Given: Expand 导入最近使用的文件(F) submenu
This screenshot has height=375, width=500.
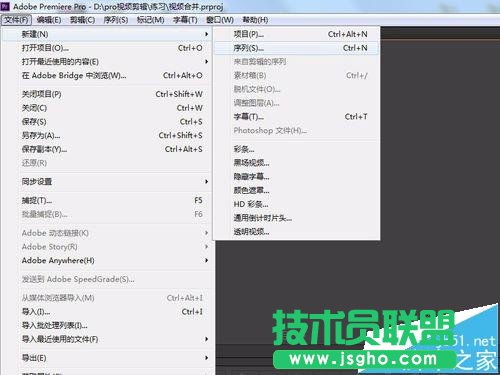Looking at the screenshot, I should click(107, 339).
